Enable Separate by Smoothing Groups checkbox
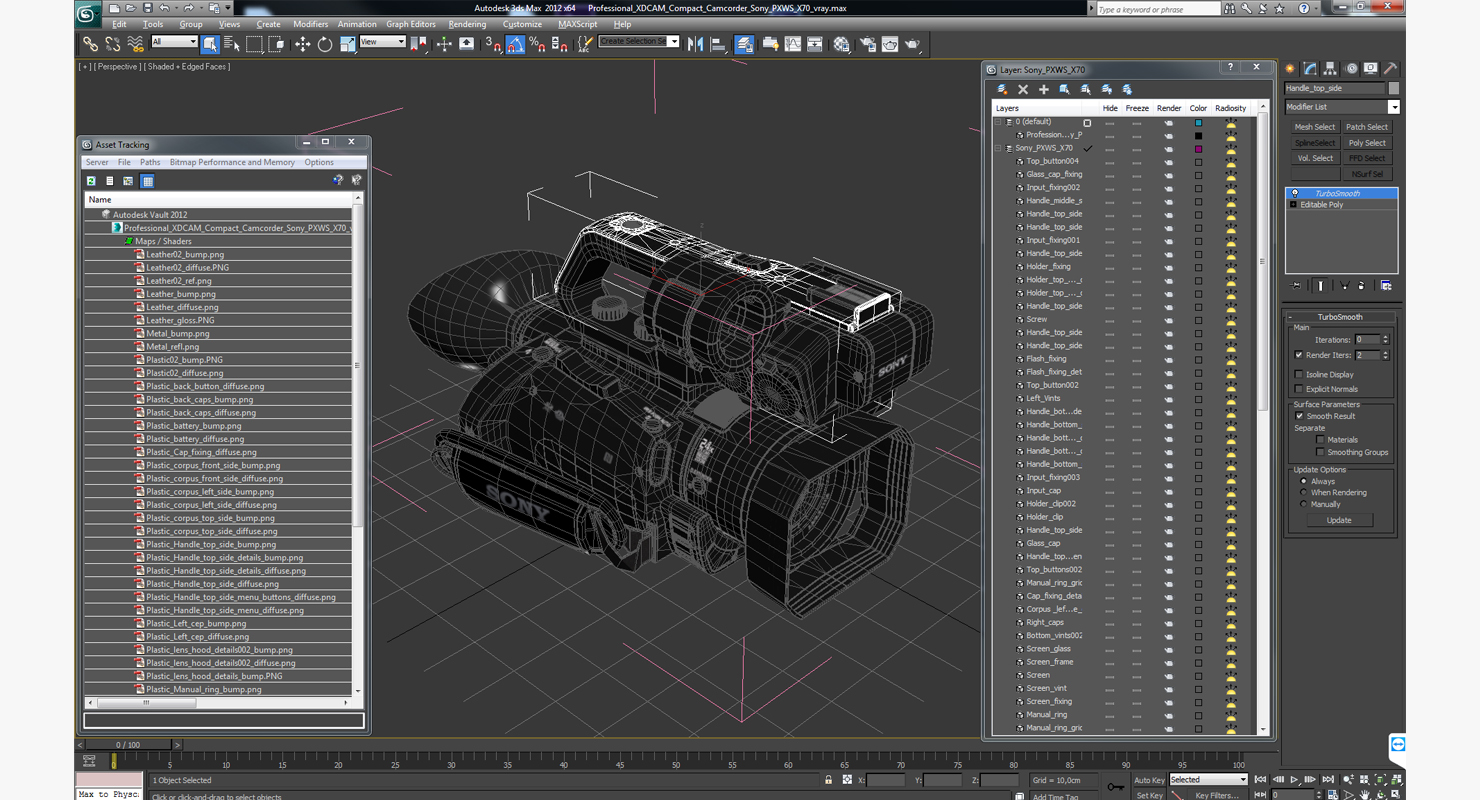Viewport: 1480px width, 800px height. click(1320, 452)
